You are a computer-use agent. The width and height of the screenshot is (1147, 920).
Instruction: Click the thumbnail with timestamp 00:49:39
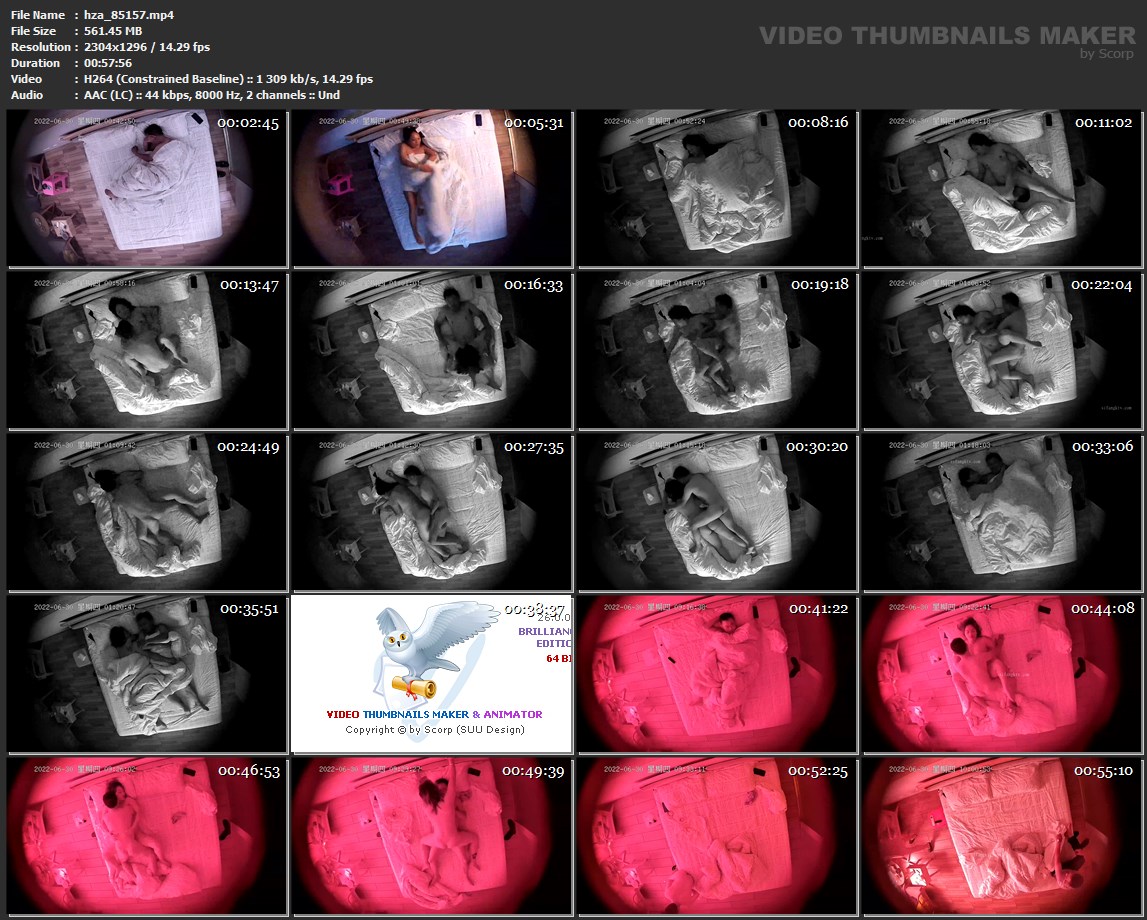pos(432,837)
